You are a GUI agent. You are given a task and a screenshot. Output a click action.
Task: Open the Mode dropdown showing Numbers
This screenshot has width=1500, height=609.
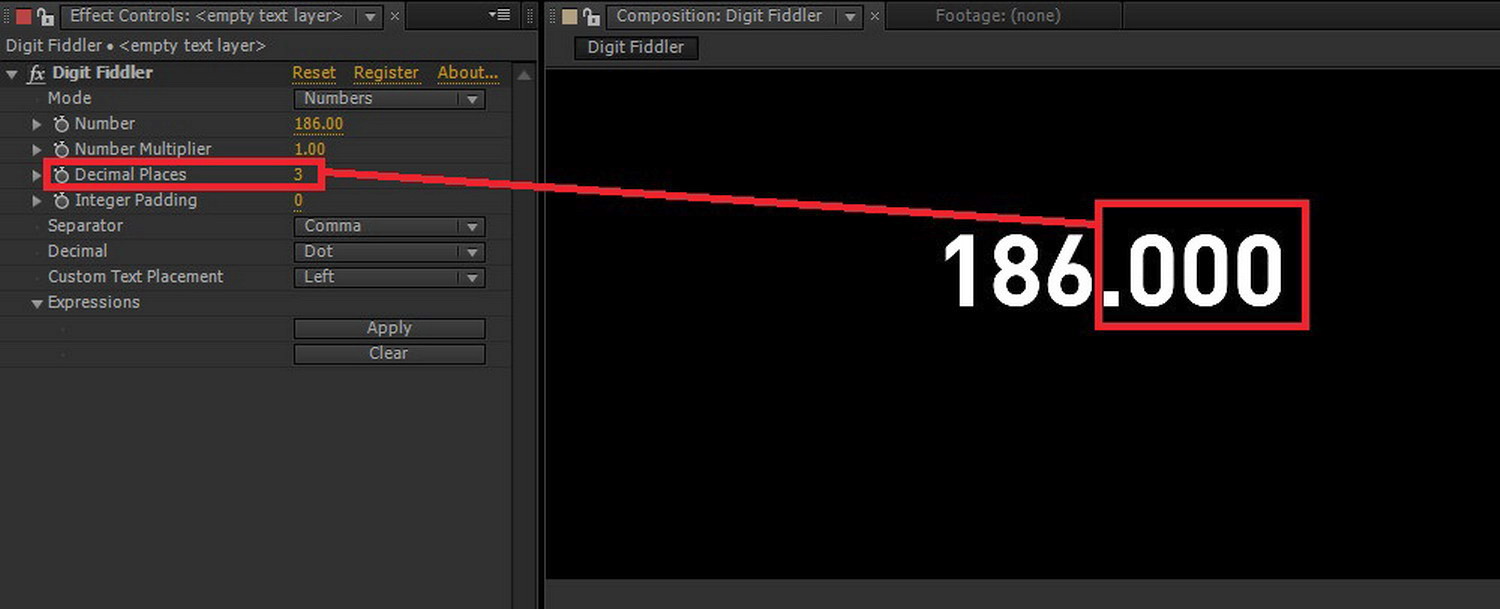(388, 98)
